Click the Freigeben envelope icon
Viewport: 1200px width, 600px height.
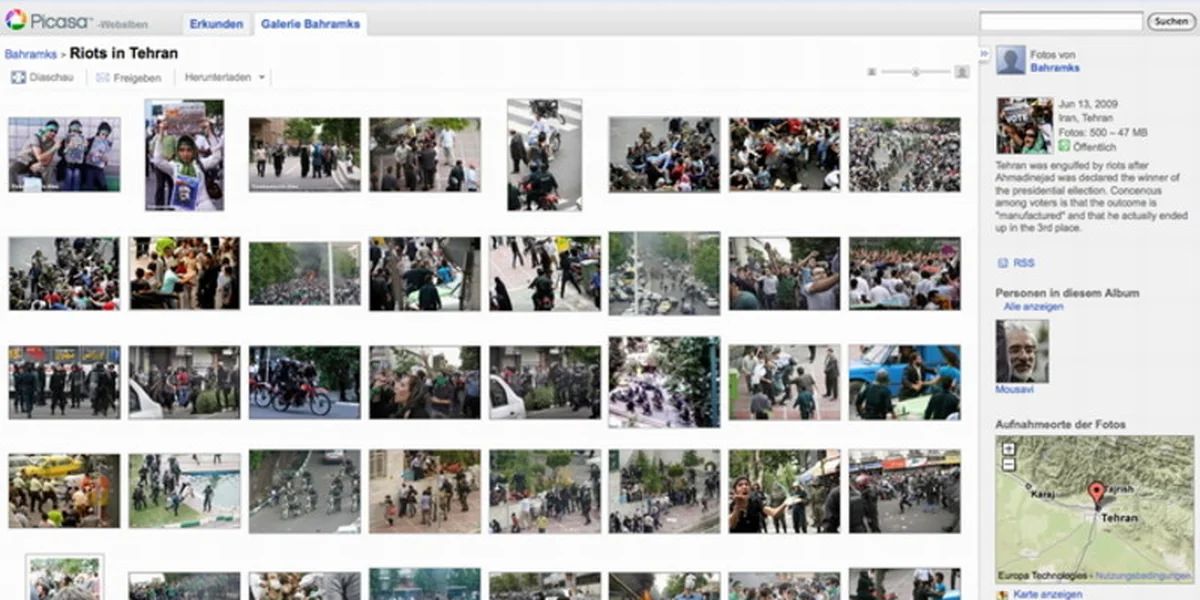tap(103, 77)
